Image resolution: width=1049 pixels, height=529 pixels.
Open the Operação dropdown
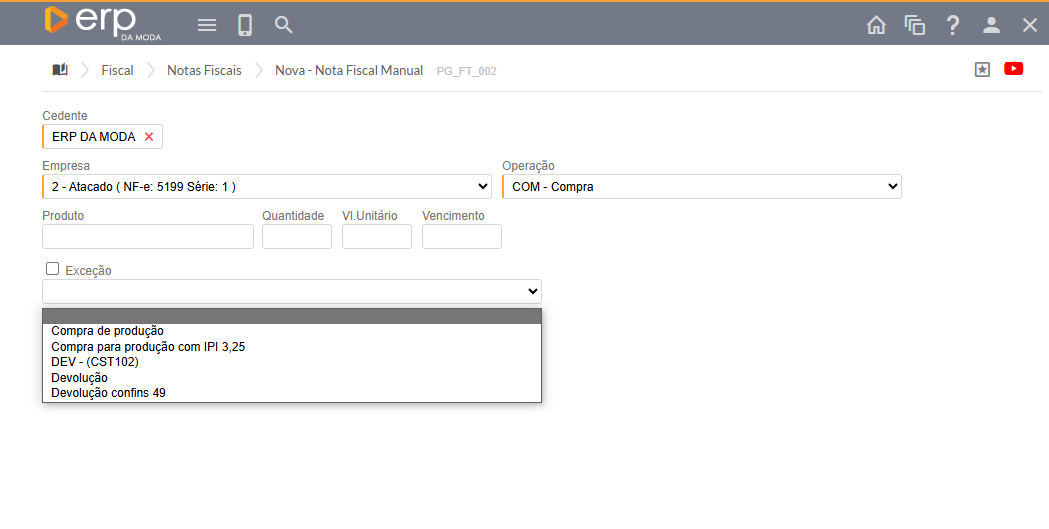pyautogui.click(x=701, y=187)
